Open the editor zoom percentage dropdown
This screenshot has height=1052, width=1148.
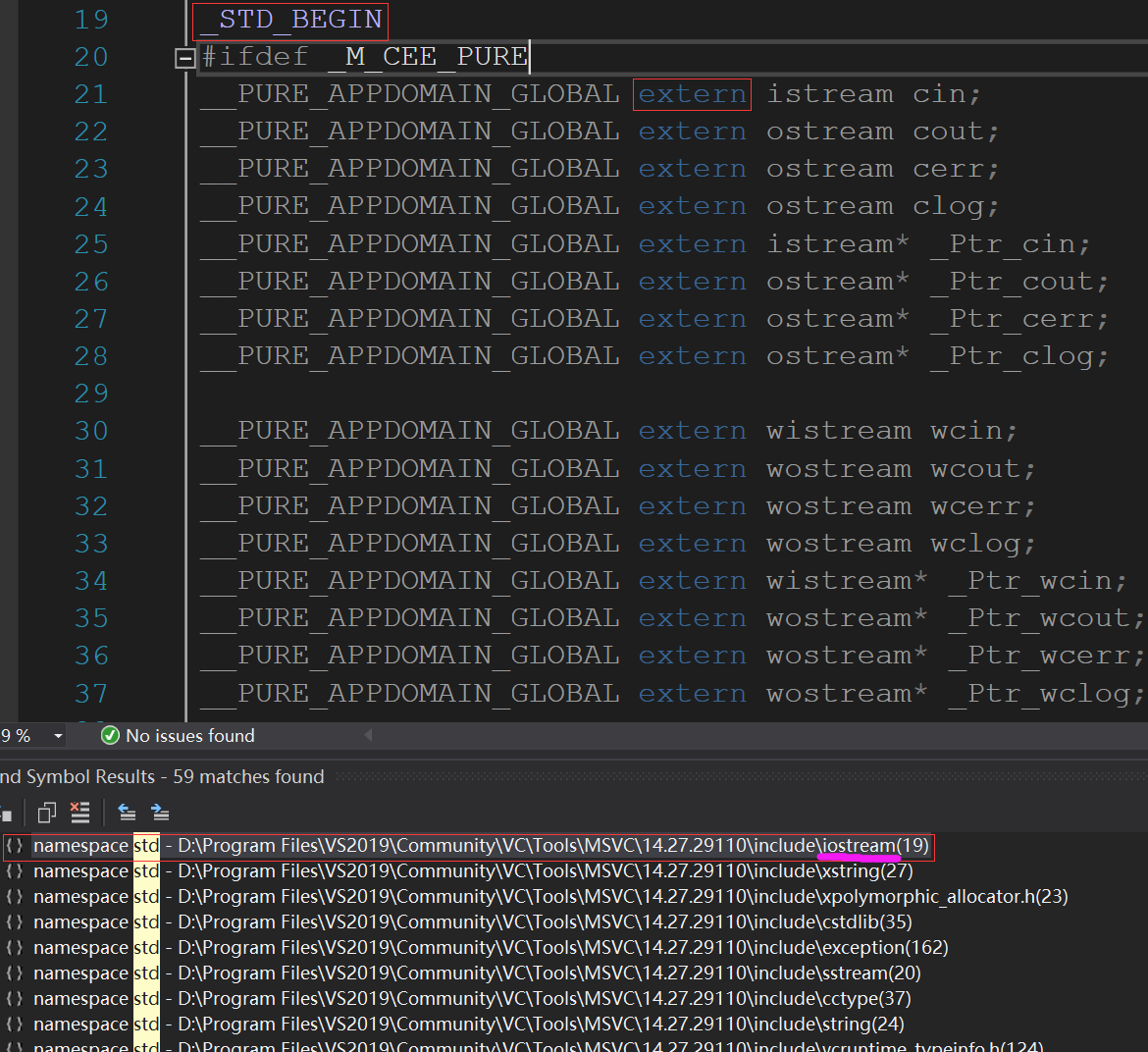(x=58, y=736)
